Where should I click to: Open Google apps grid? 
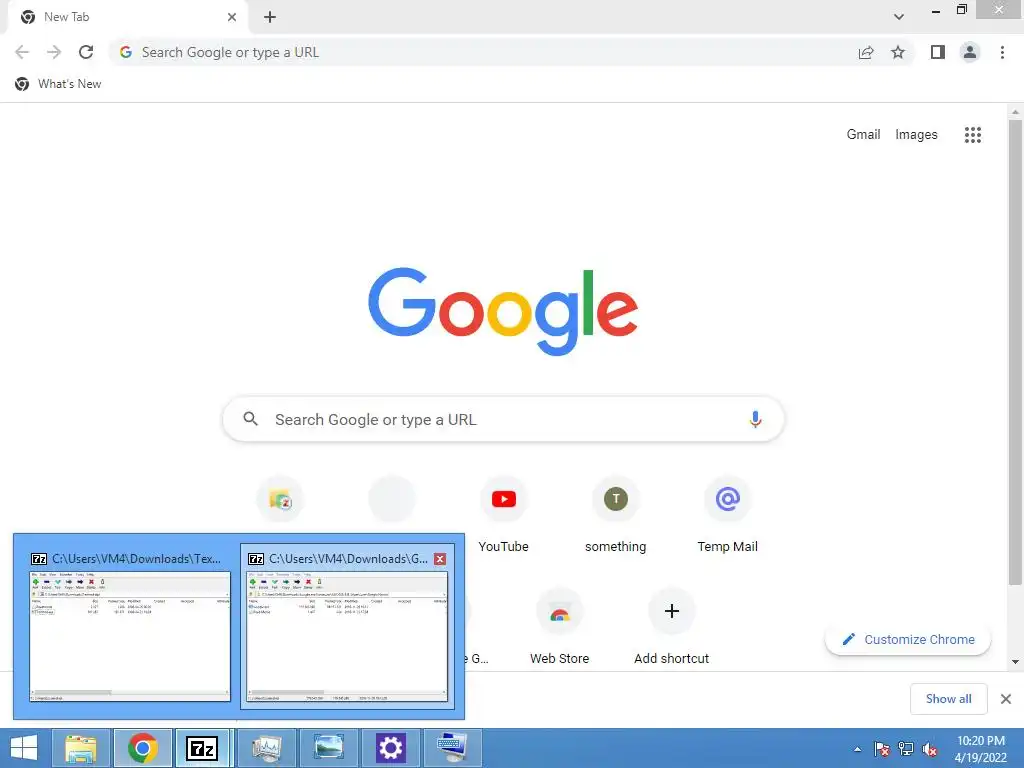(x=972, y=135)
